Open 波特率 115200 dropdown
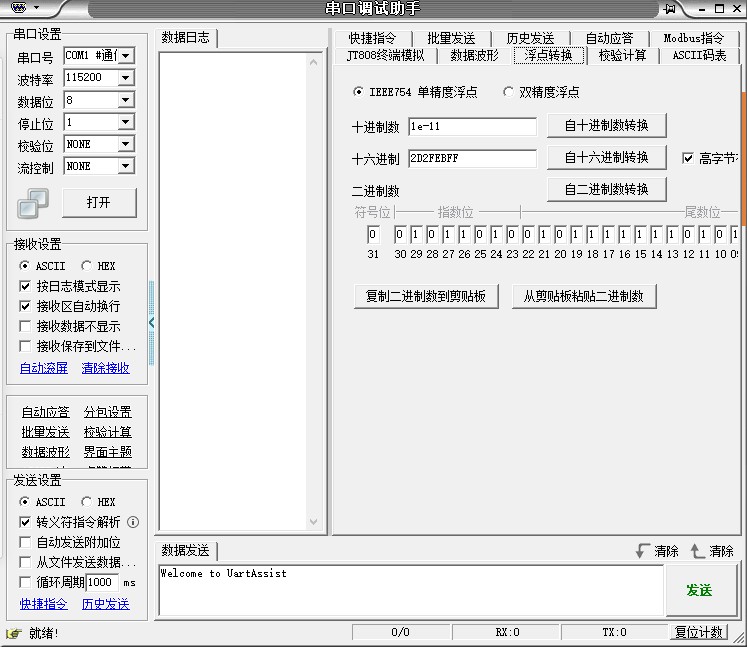Viewport: 747px width, 647px height. tap(125, 78)
